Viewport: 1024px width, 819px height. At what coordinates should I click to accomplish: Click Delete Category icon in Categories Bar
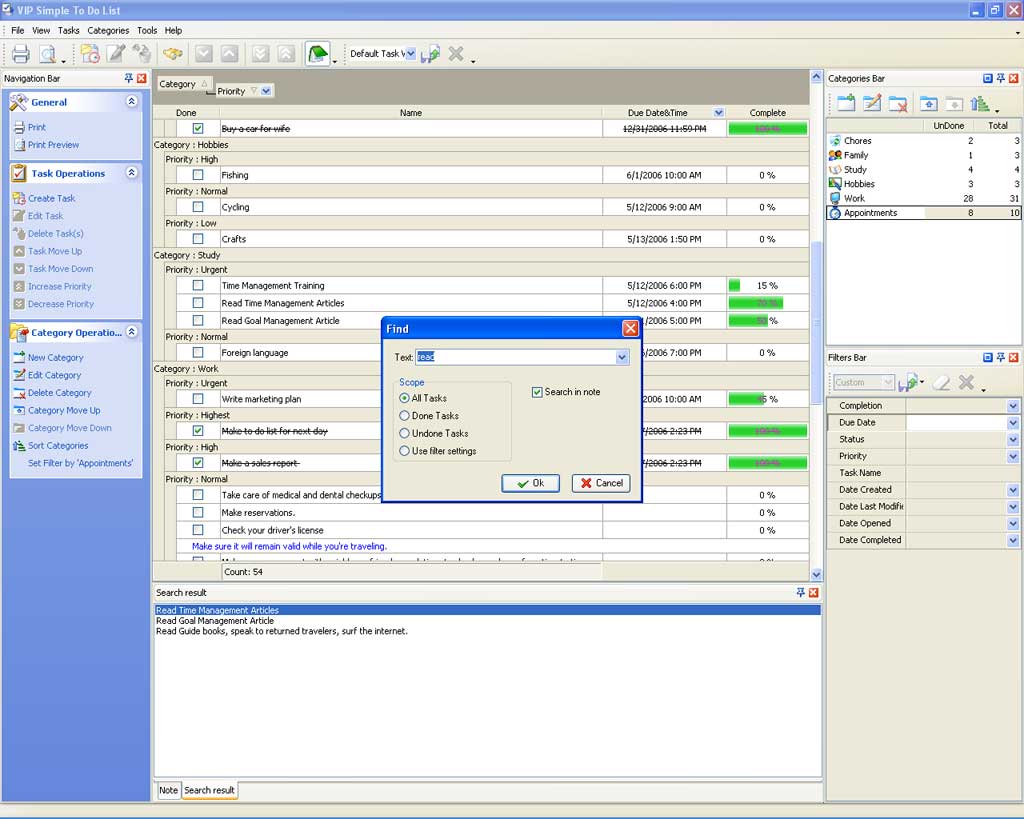tap(898, 103)
